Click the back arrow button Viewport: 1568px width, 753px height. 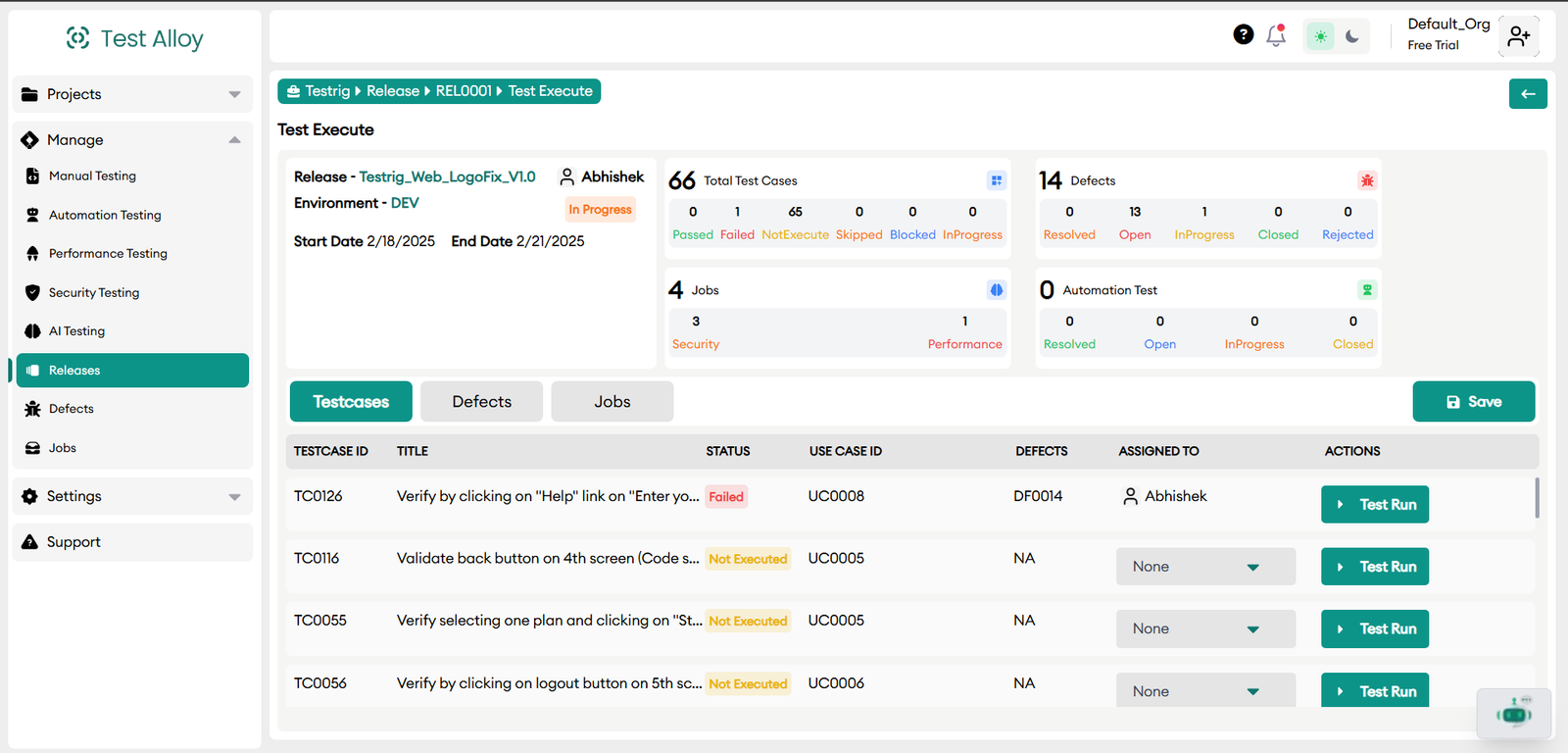[1528, 94]
